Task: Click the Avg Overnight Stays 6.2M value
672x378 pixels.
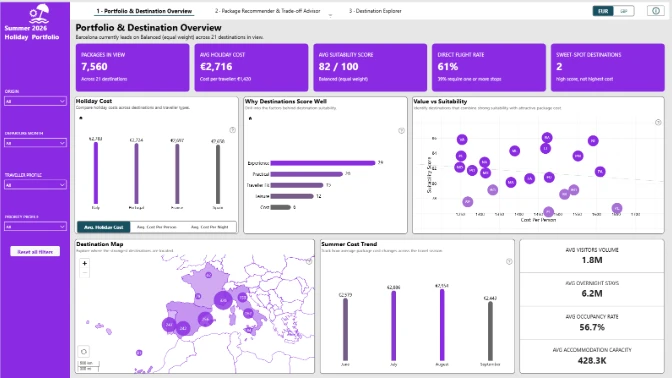Action: (592, 294)
